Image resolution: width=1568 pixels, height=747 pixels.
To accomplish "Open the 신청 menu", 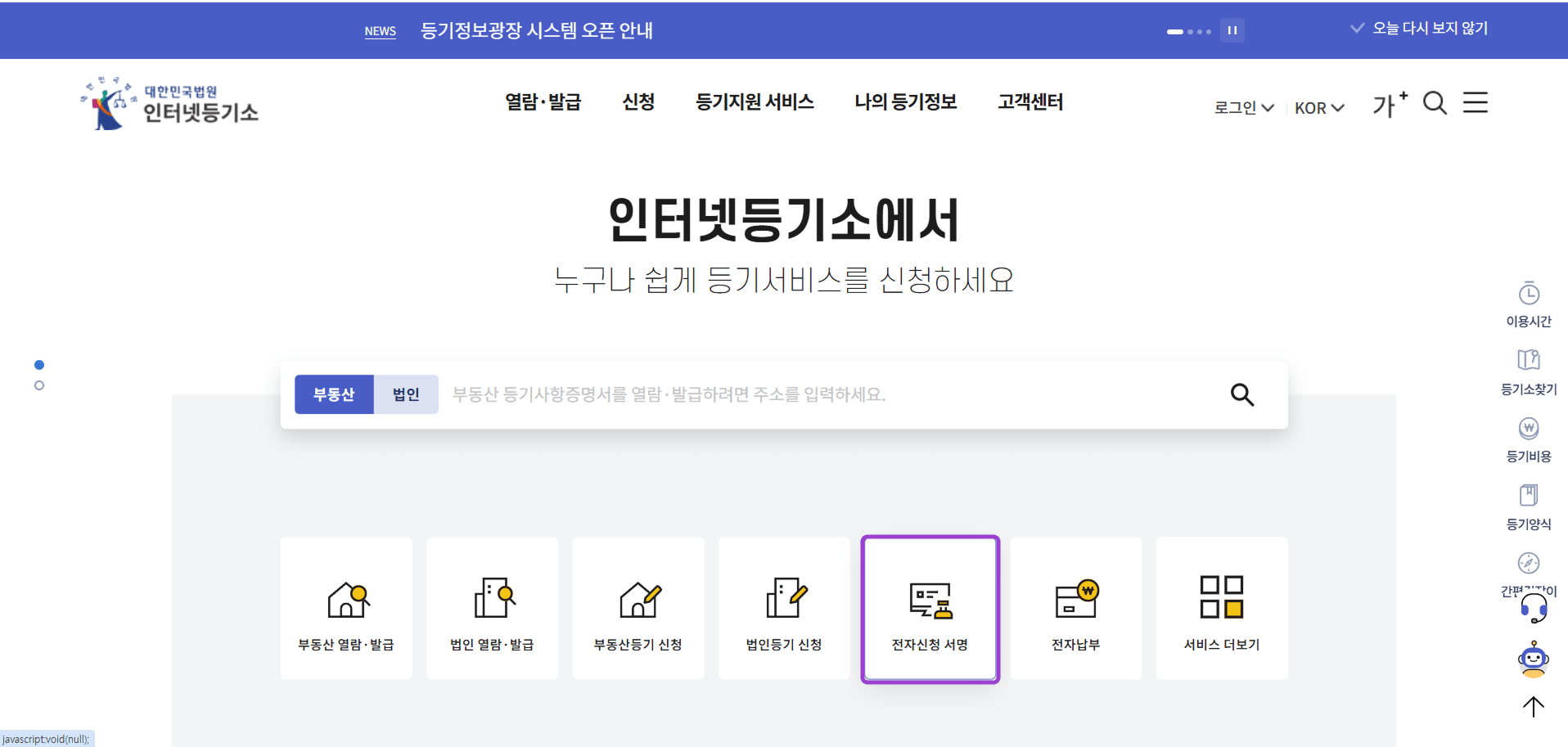I will click(x=638, y=102).
